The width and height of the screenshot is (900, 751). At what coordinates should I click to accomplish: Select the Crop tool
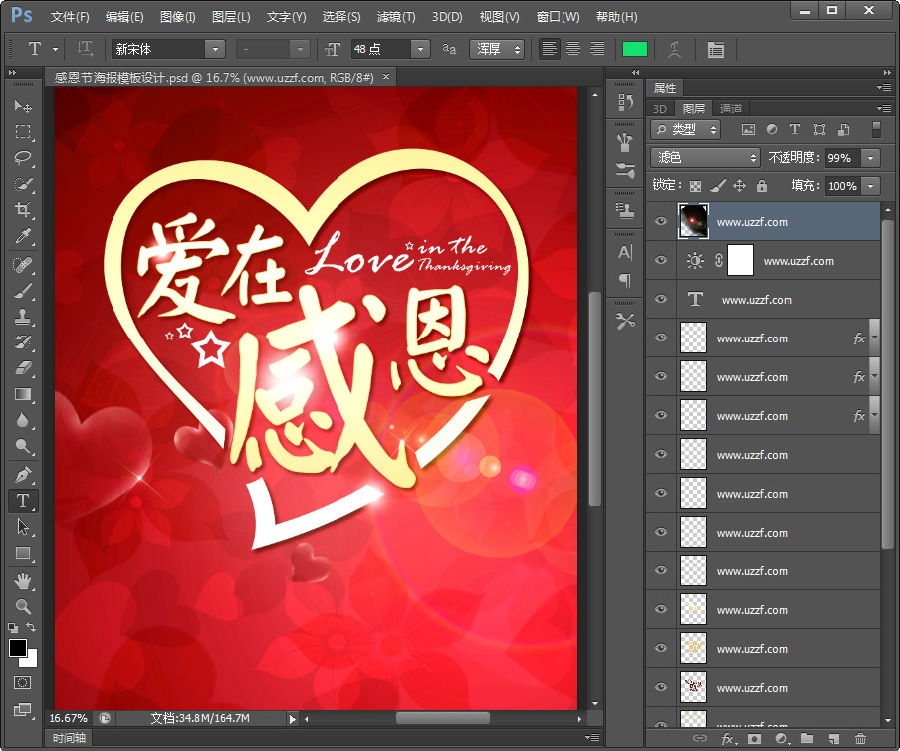pos(23,210)
